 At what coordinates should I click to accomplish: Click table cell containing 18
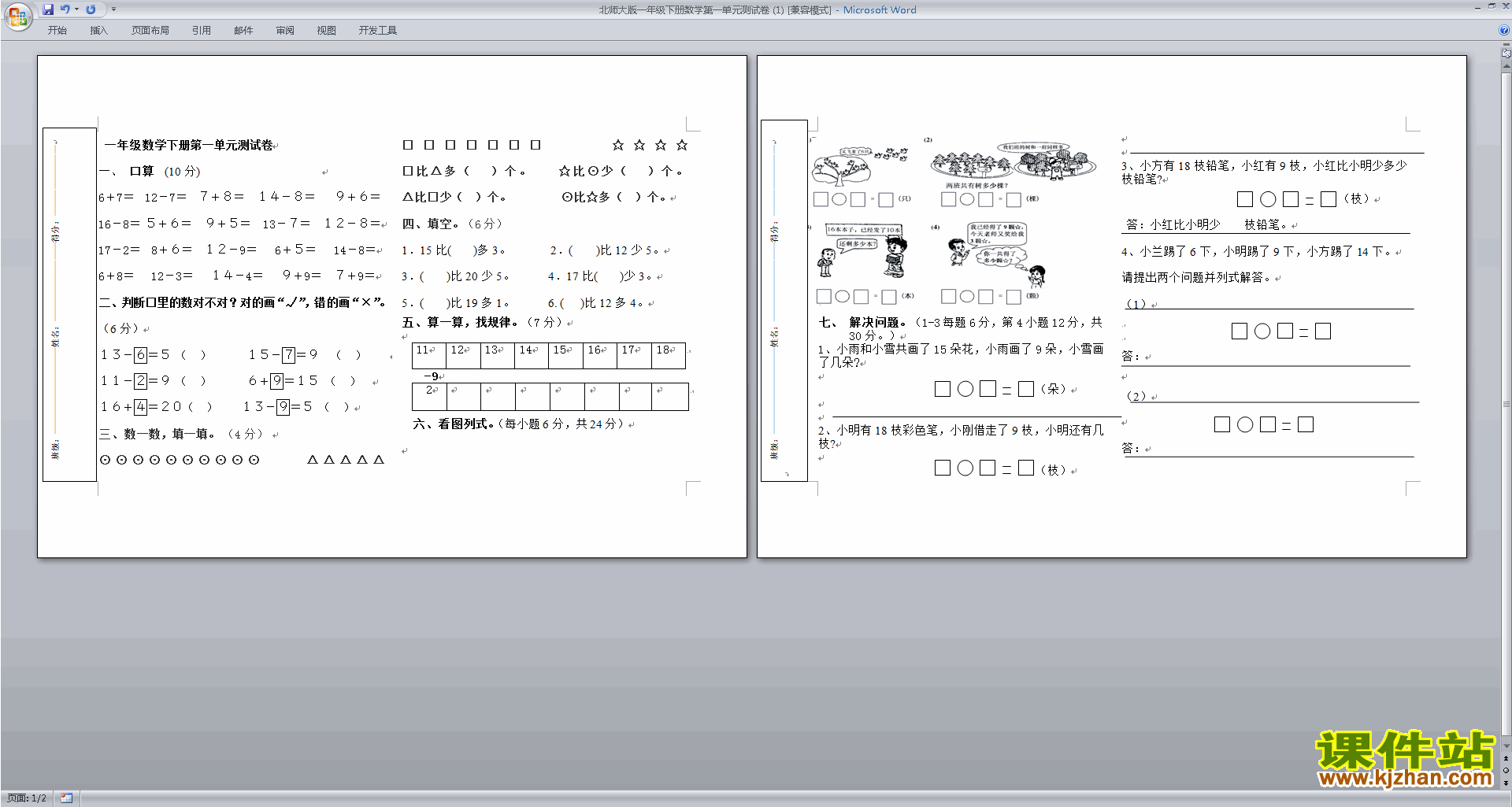click(x=668, y=356)
